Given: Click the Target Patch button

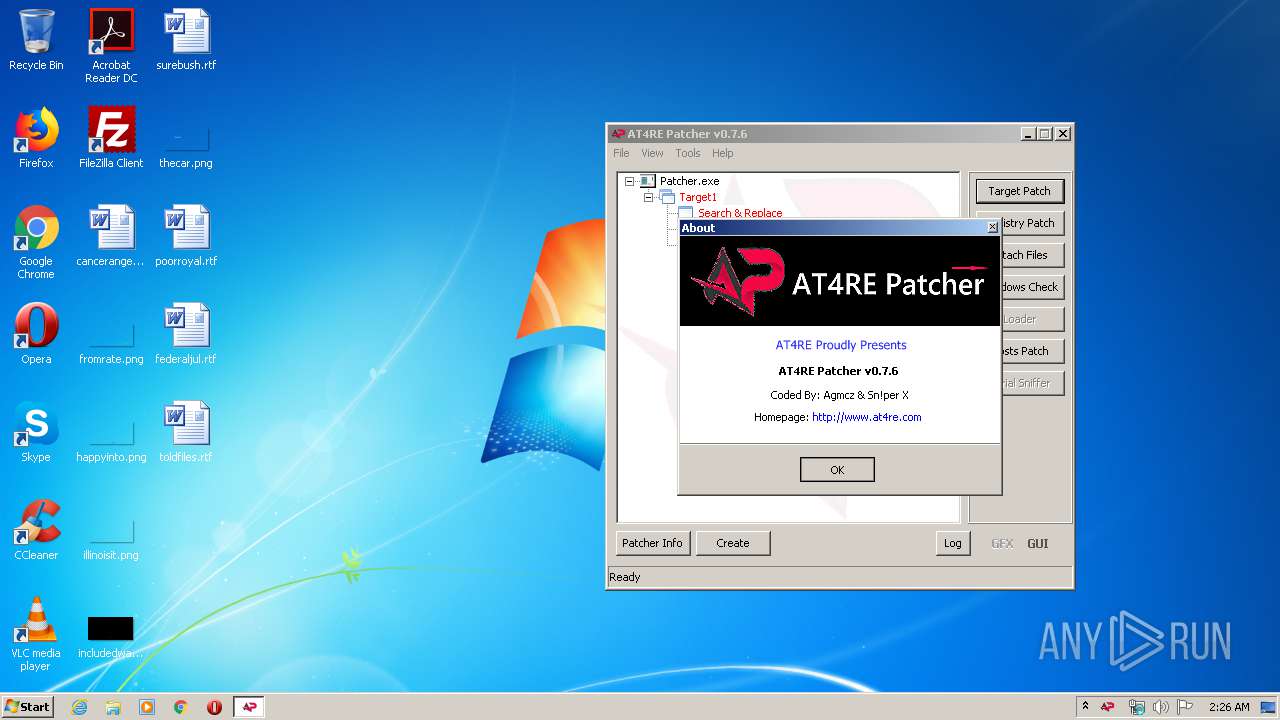Looking at the screenshot, I should 1019,191.
